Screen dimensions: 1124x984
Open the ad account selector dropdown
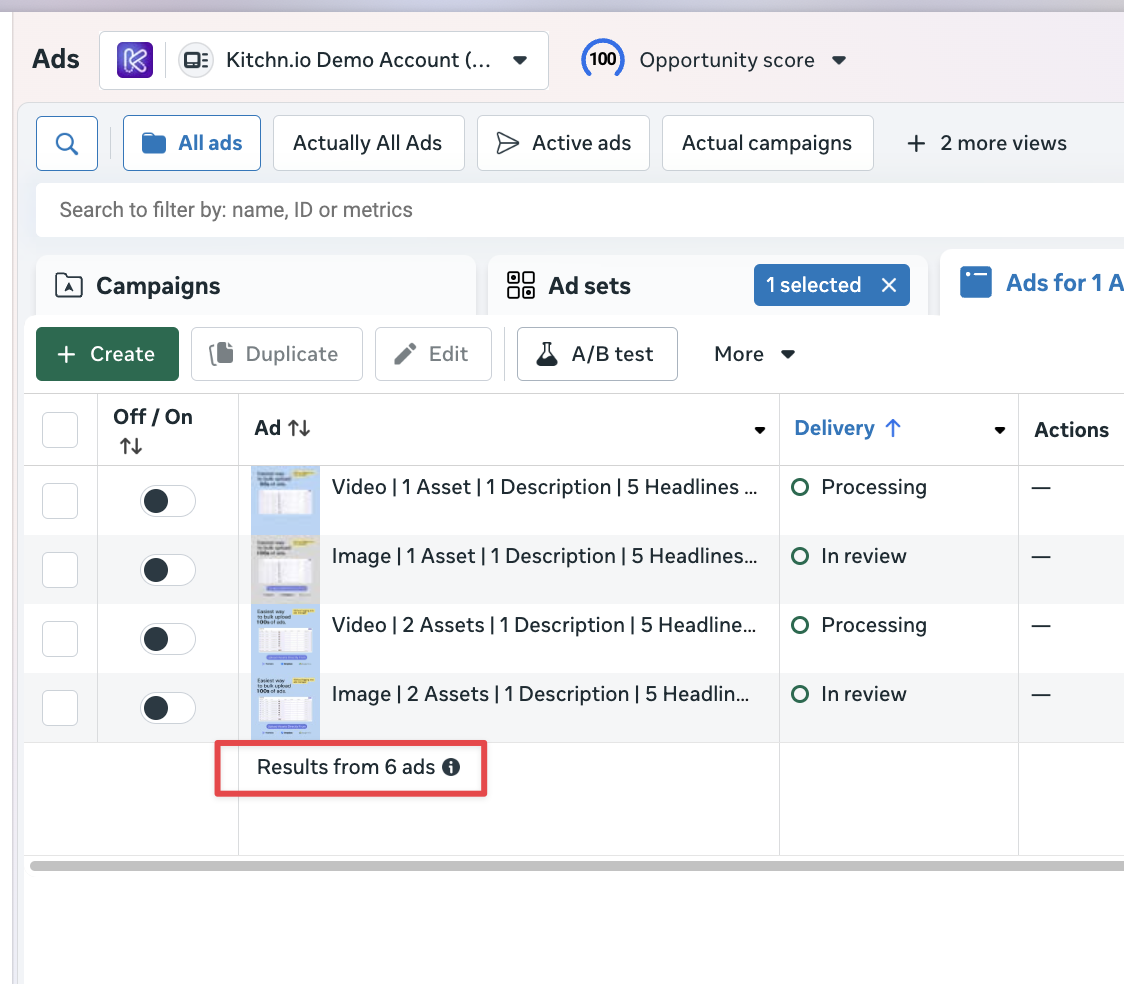tap(519, 60)
